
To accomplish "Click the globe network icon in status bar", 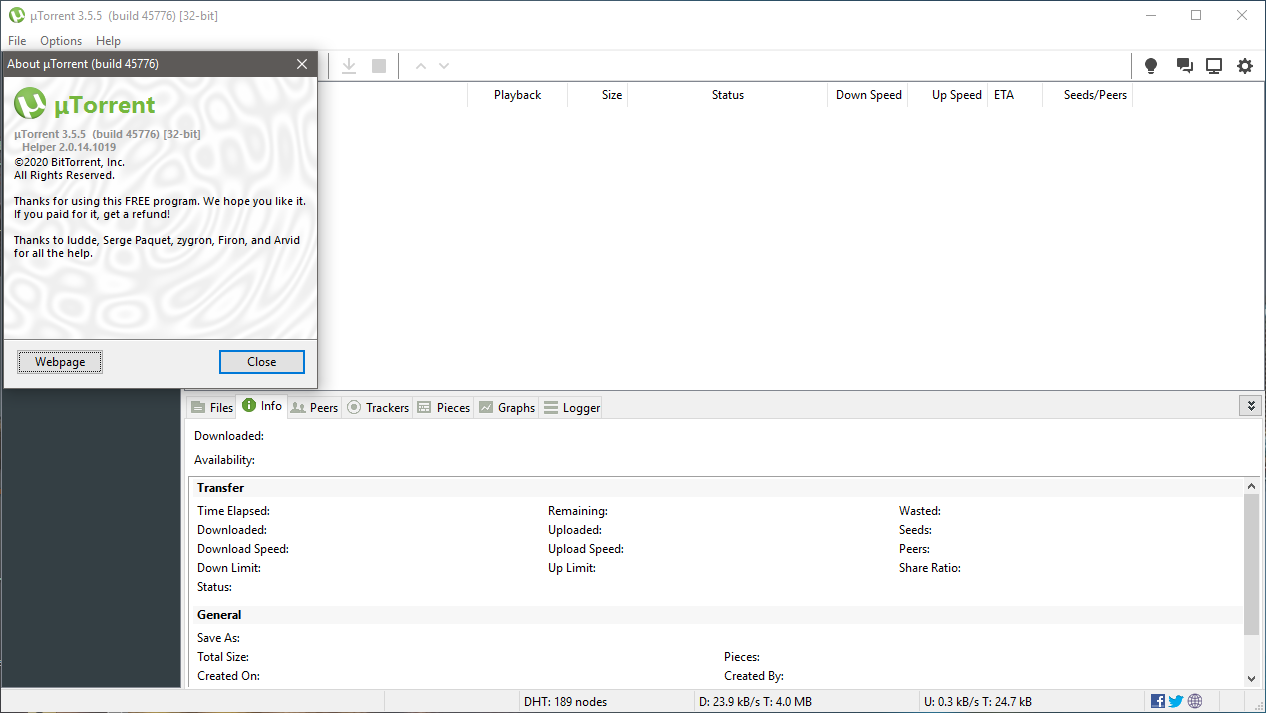I will 1195,701.
